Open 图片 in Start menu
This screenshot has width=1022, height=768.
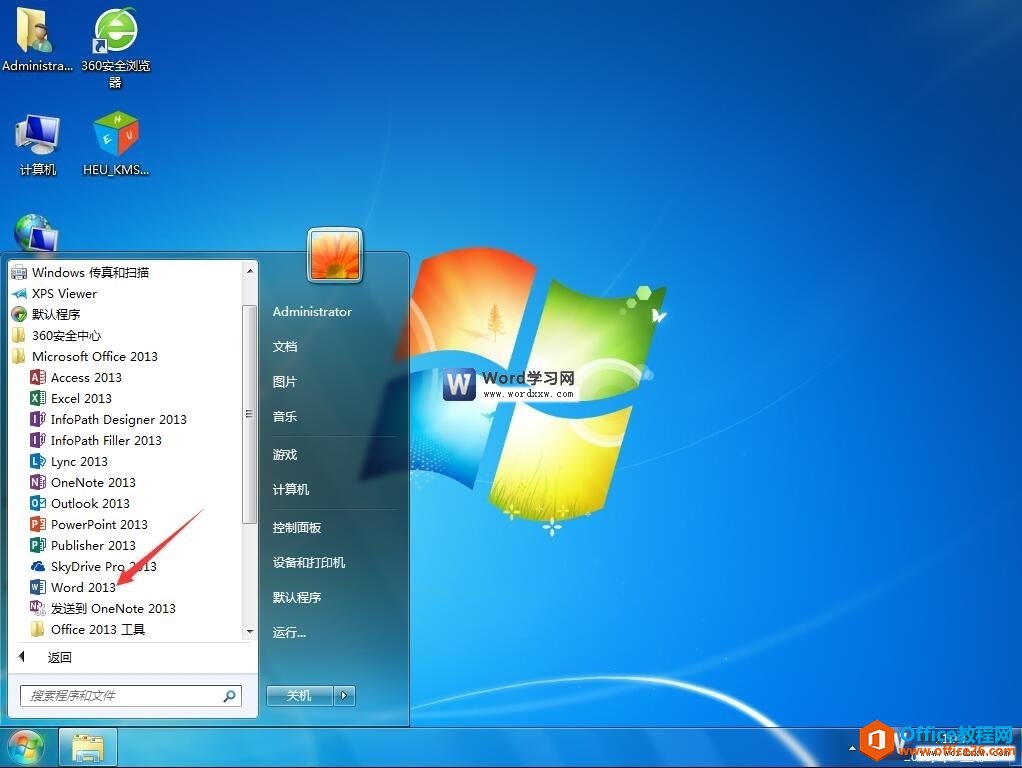(285, 381)
